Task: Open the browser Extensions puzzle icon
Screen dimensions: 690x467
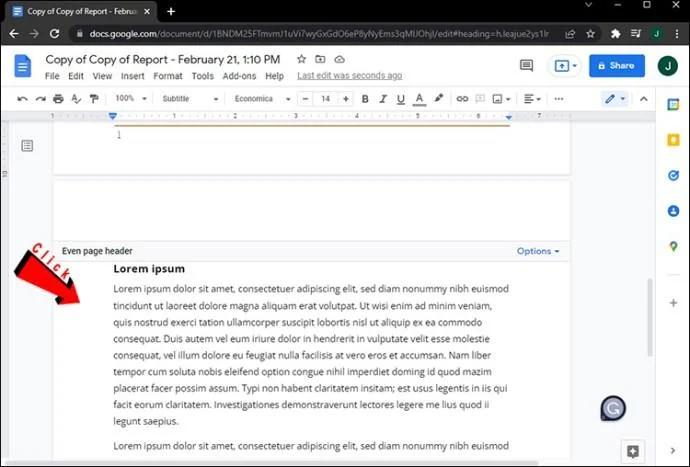Action: [615, 33]
